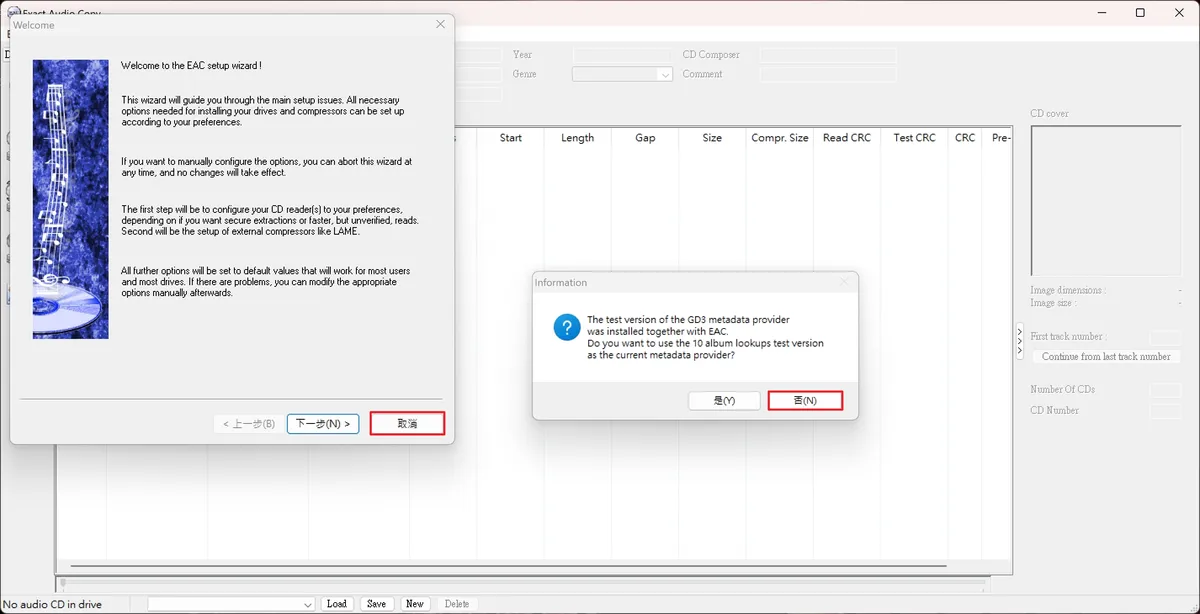This screenshot has width=1200, height=614.
Task: Click 下一步(N) > to continue the wizard
Action: 323,424
